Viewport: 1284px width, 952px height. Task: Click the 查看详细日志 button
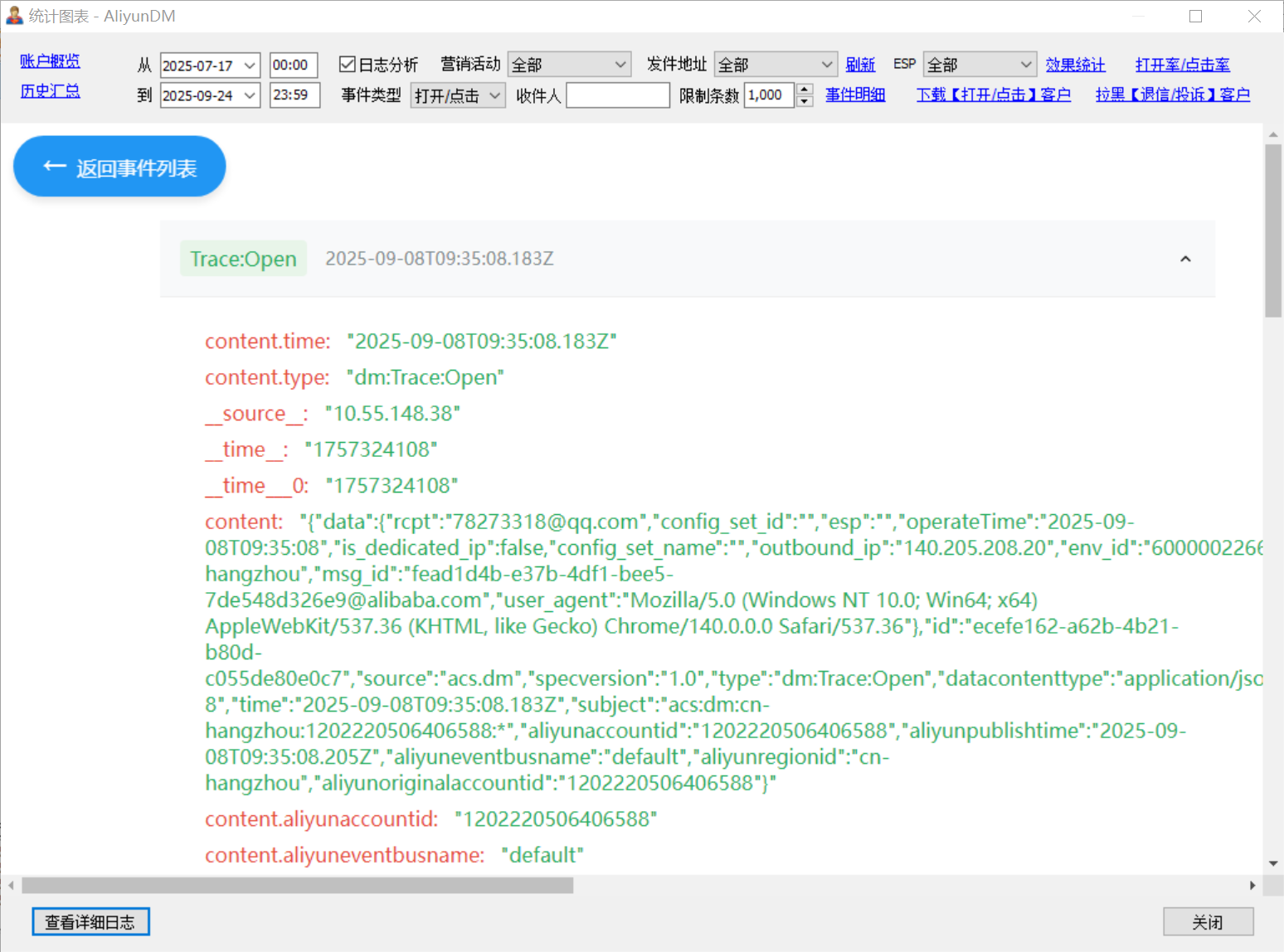(90, 921)
